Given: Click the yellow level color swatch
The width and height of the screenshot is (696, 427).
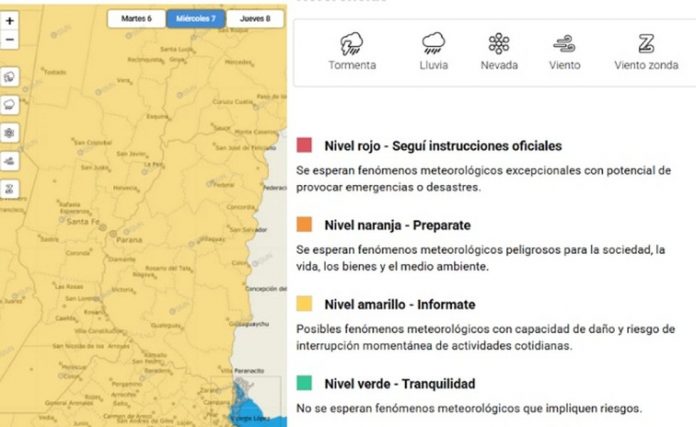Looking at the screenshot, I should [304, 304].
